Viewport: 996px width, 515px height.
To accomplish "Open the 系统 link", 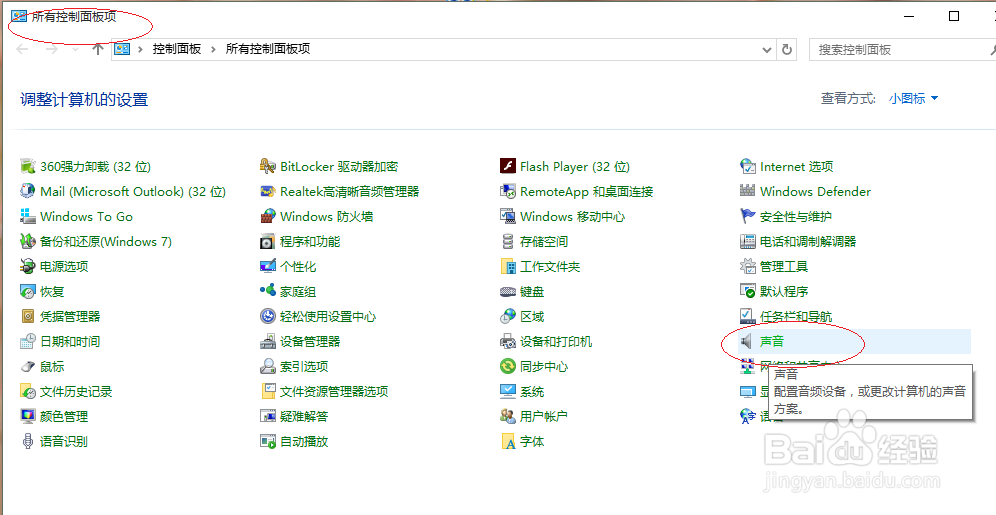I will [x=532, y=392].
